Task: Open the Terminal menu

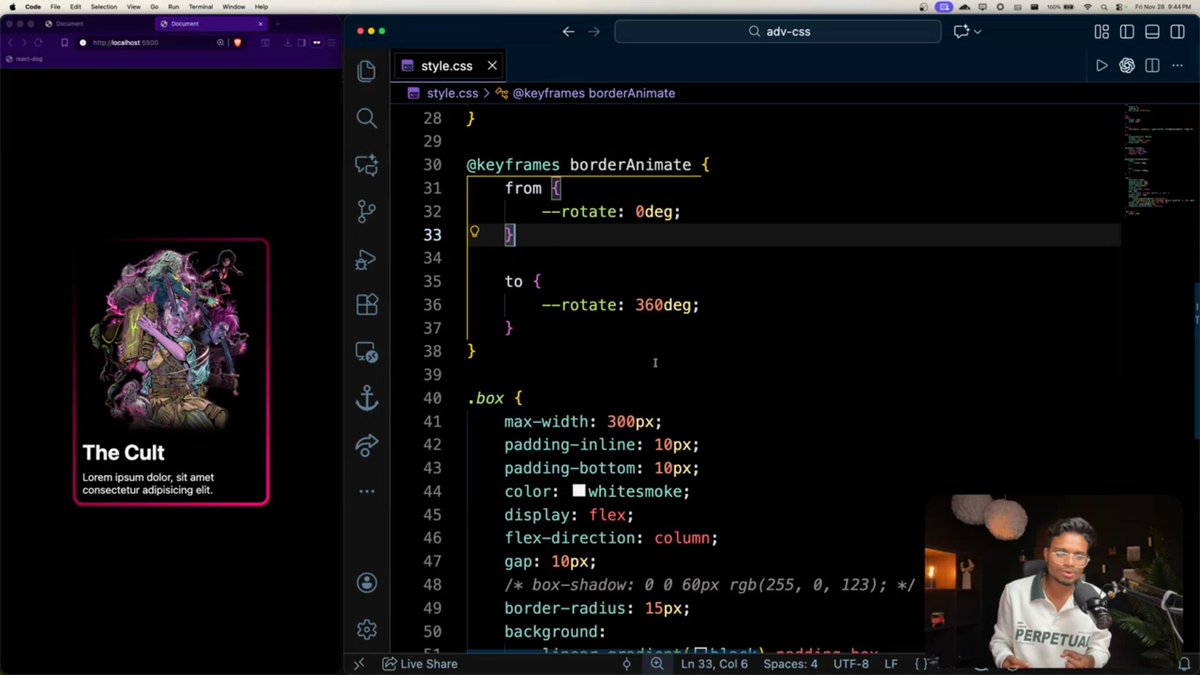Action: coord(201,7)
